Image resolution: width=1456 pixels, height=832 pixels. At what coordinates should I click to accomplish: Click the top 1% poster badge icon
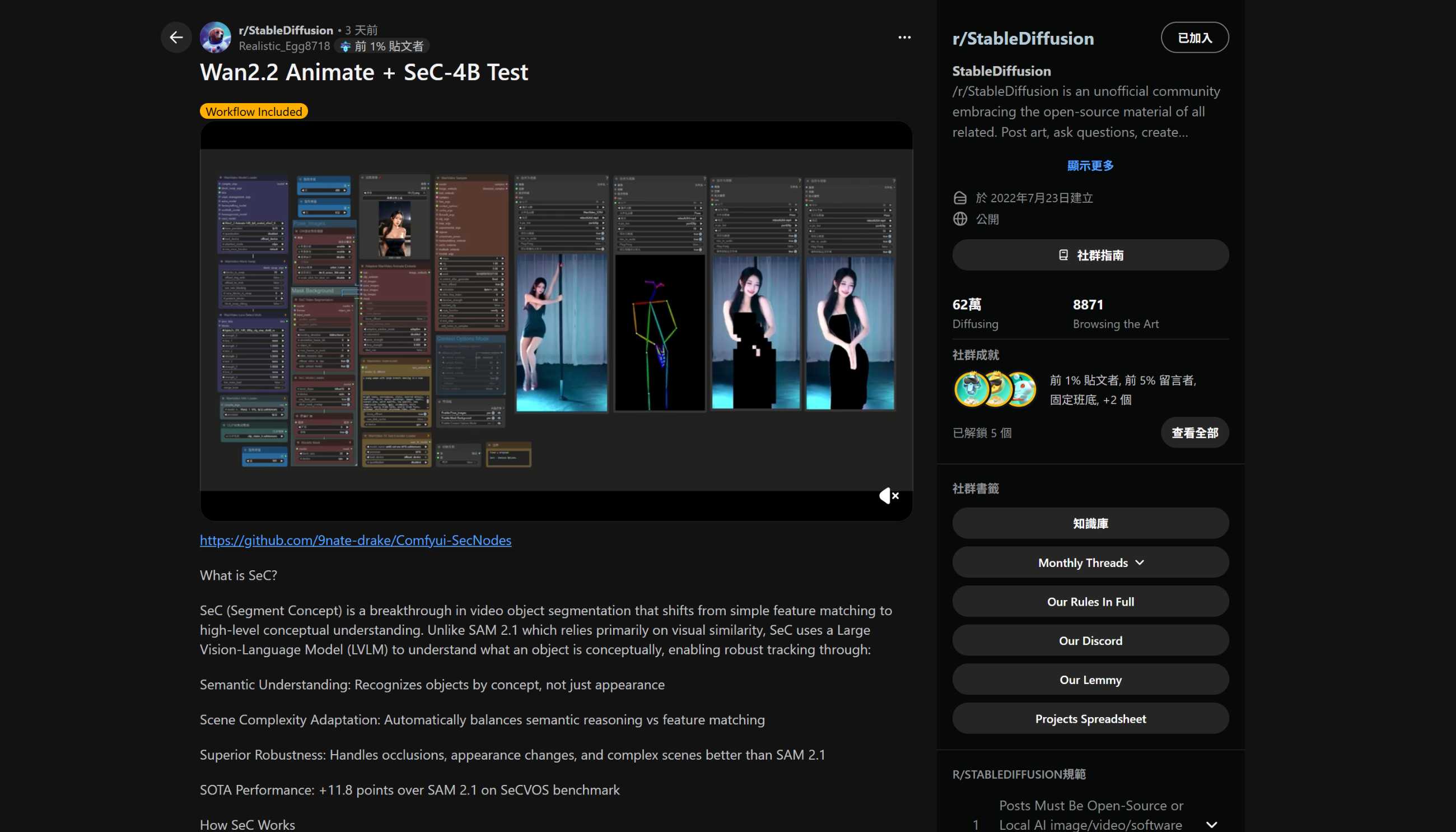(345, 47)
